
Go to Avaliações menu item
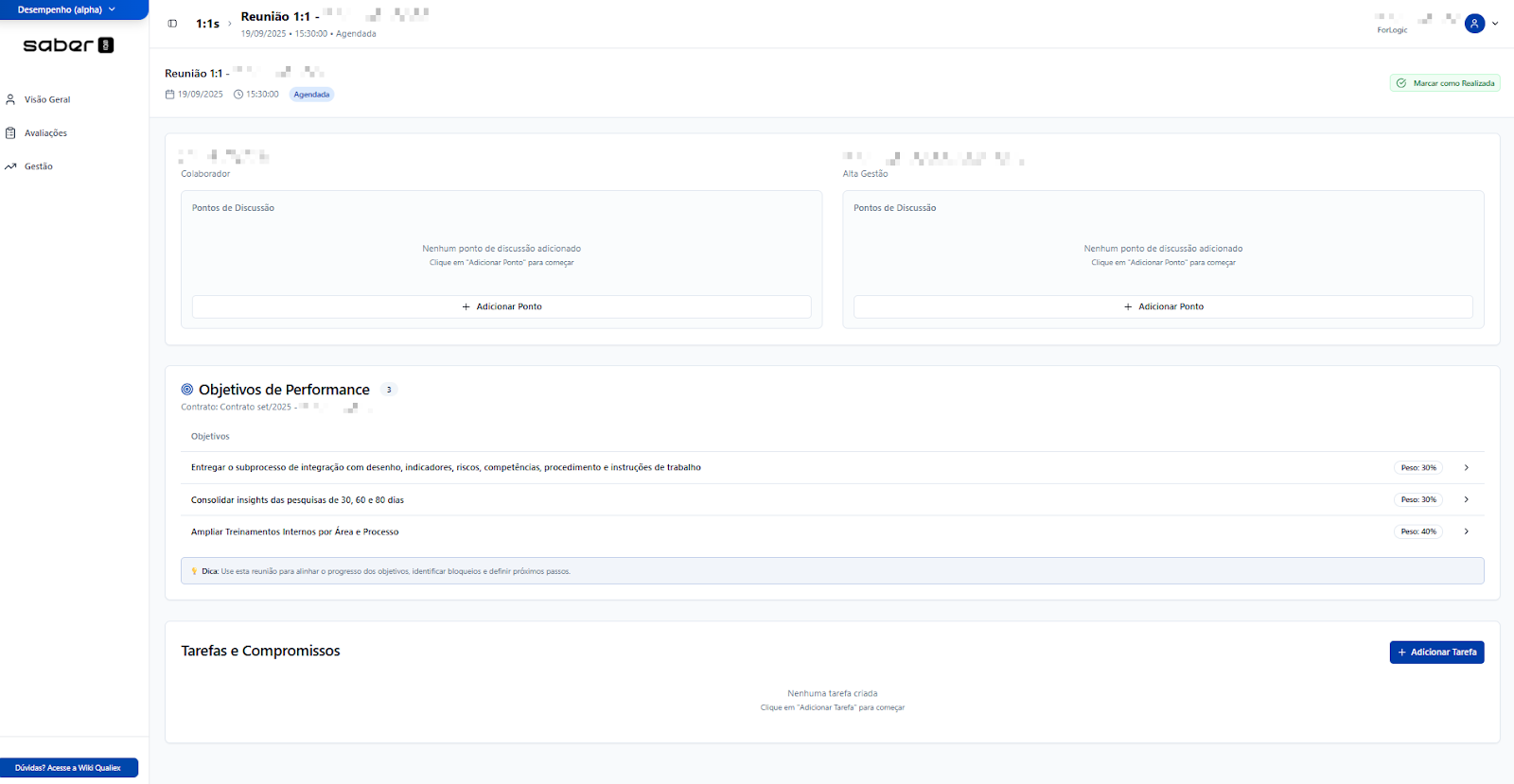pyautogui.click(x=45, y=133)
